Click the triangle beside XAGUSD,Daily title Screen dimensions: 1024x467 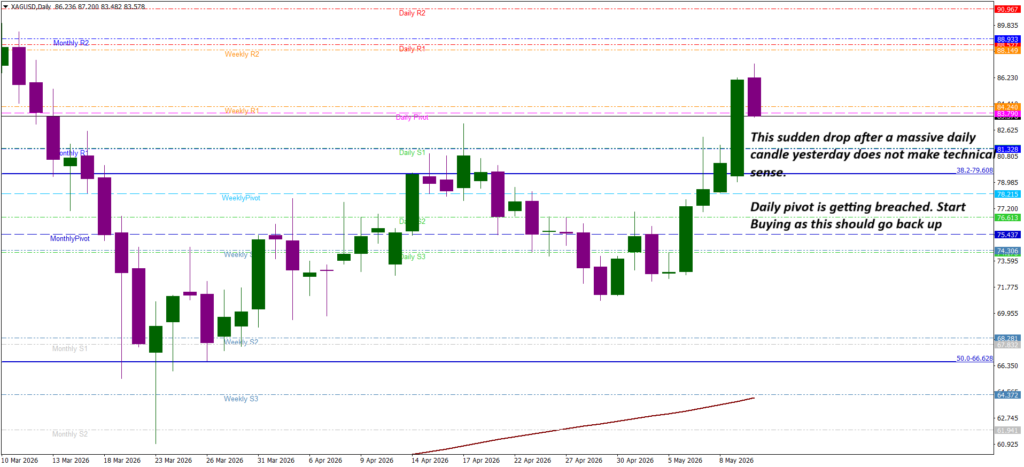(4, 5)
